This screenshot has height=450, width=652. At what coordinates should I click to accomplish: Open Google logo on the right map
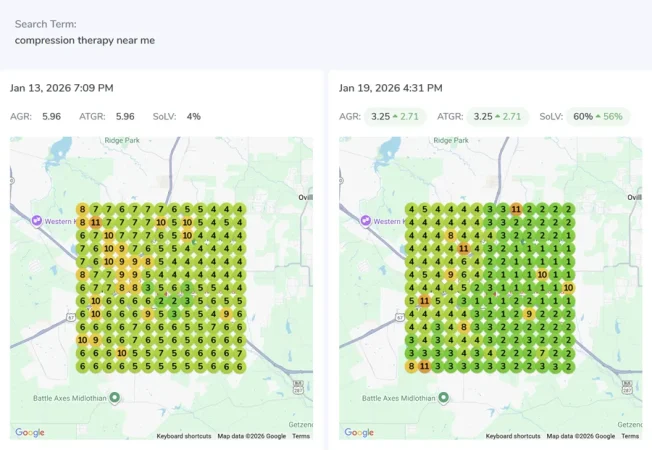(x=359, y=432)
